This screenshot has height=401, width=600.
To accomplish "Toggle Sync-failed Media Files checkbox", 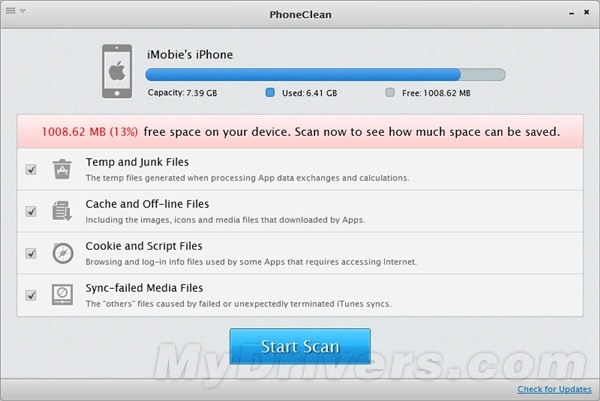I will [x=31, y=295].
